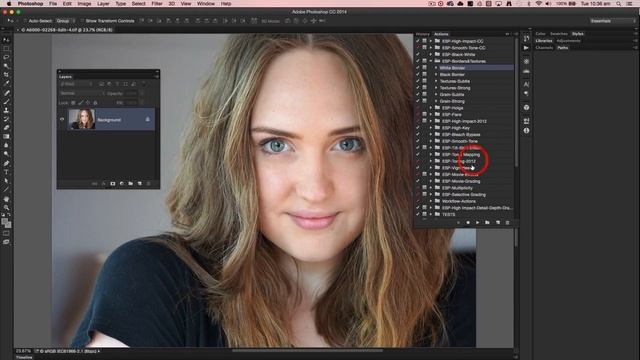
Task: Expand the ESP-High-Impact-CC action set
Action: [x=431, y=41]
